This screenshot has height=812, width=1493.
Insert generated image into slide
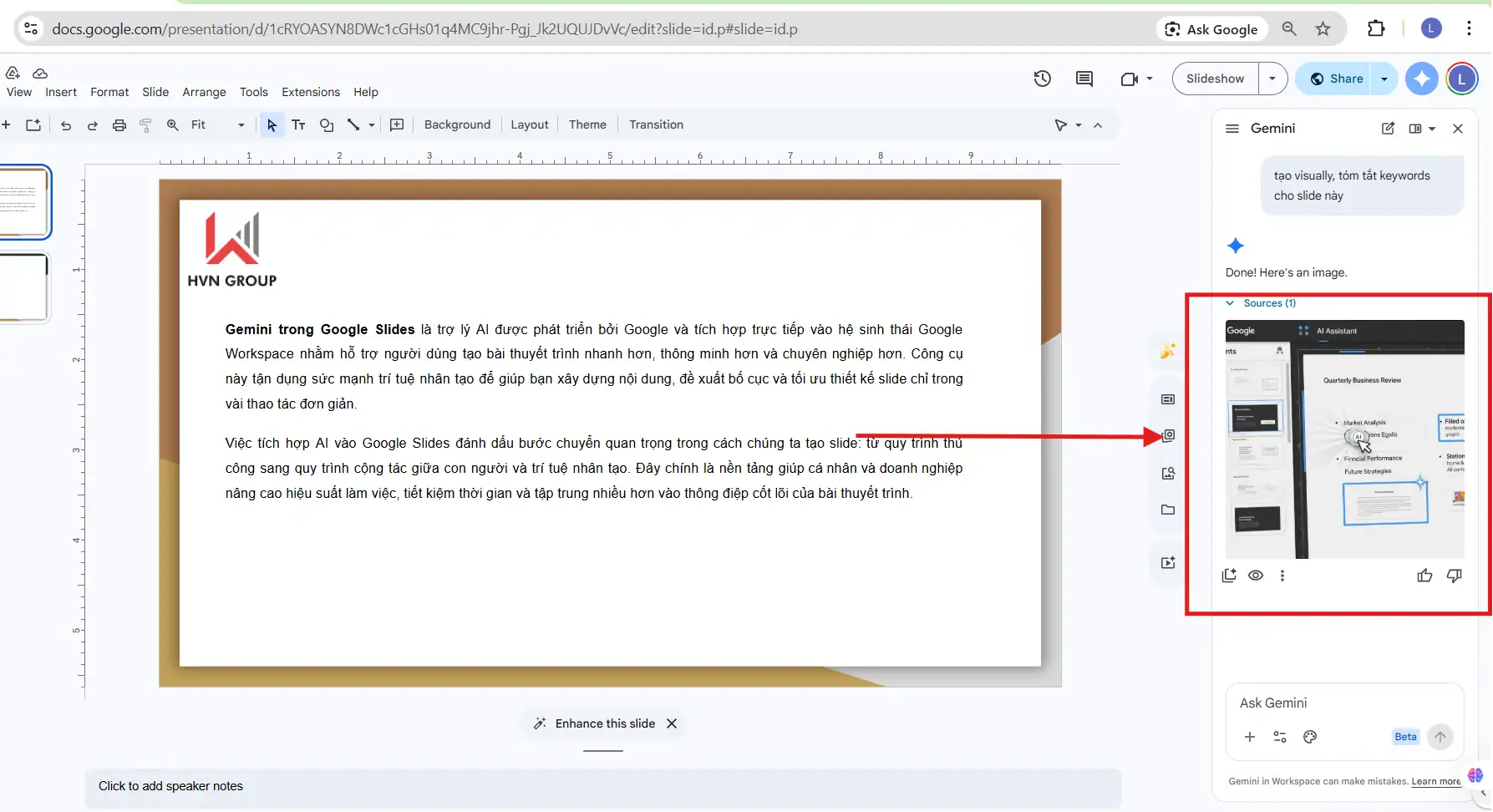pos(1229,576)
